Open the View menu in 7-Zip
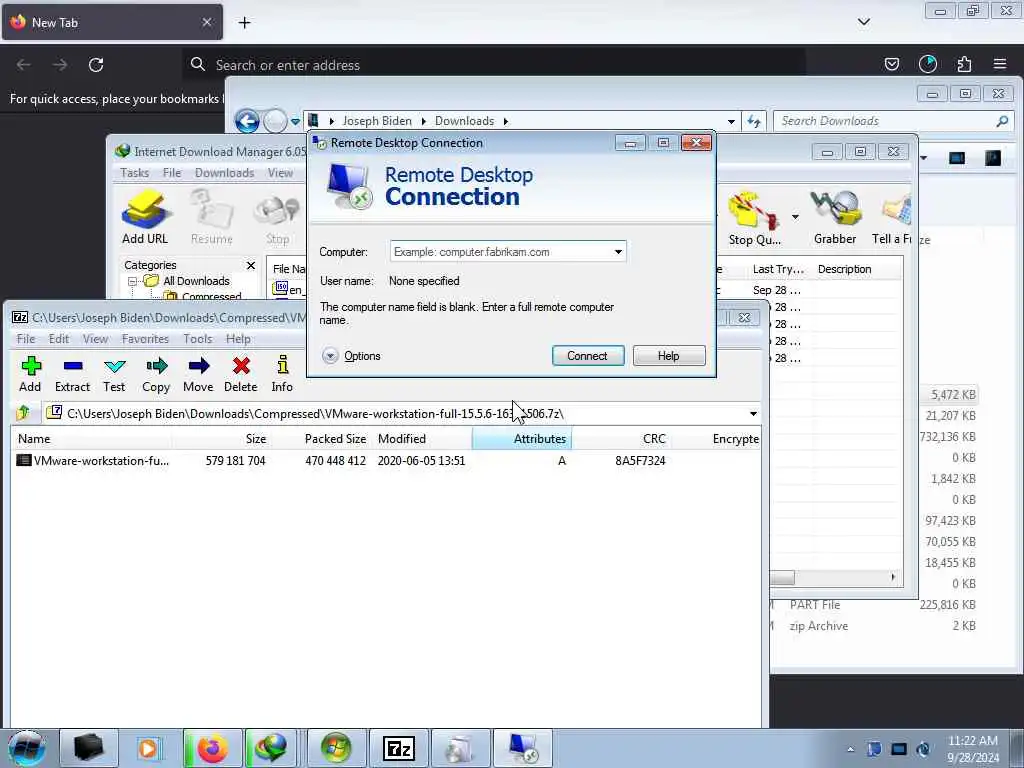Viewport: 1024px width, 768px height. [95, 339]
